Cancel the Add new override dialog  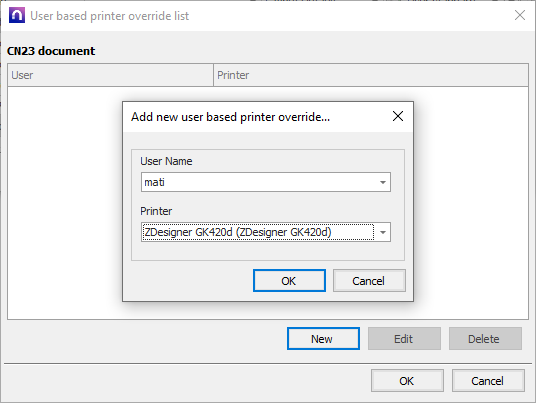point(369,281)
